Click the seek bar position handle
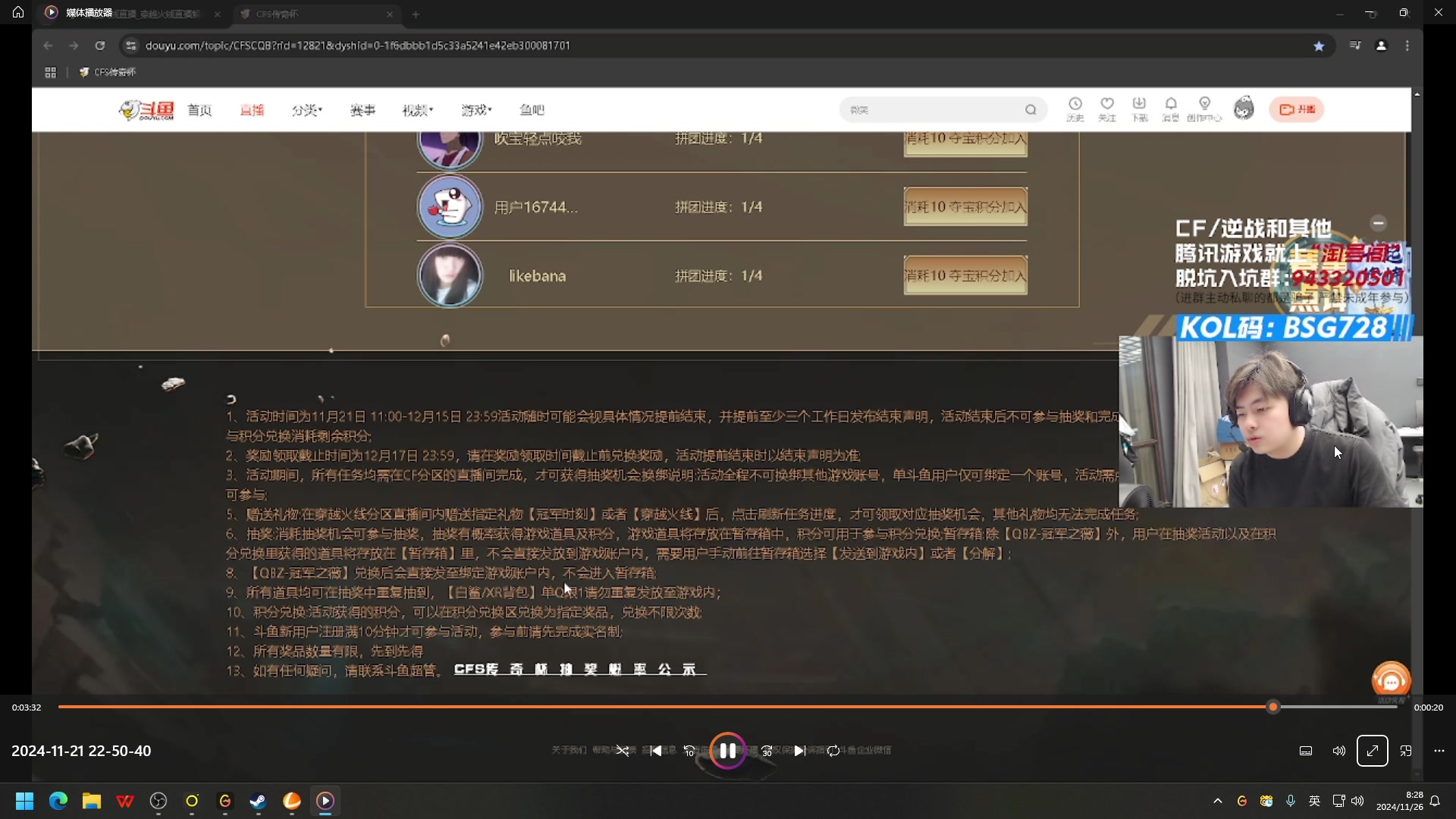 pyautogui.click(x=1273, y=707)
